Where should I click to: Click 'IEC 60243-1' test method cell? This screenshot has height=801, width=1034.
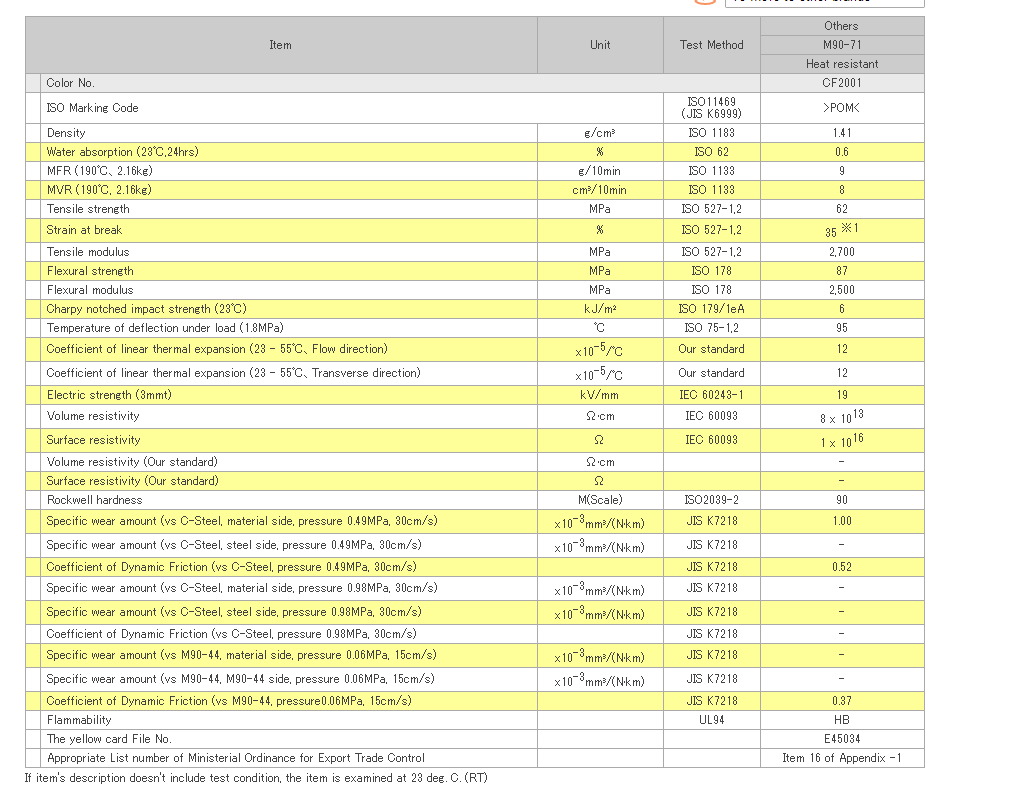pyautogui.click(x=712, y=396)
